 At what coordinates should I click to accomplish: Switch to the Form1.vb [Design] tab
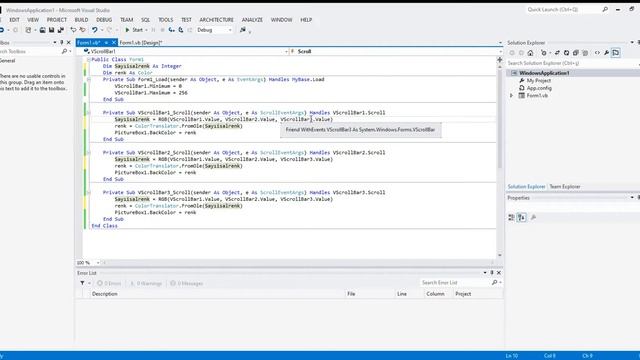[x=141, y=42]
